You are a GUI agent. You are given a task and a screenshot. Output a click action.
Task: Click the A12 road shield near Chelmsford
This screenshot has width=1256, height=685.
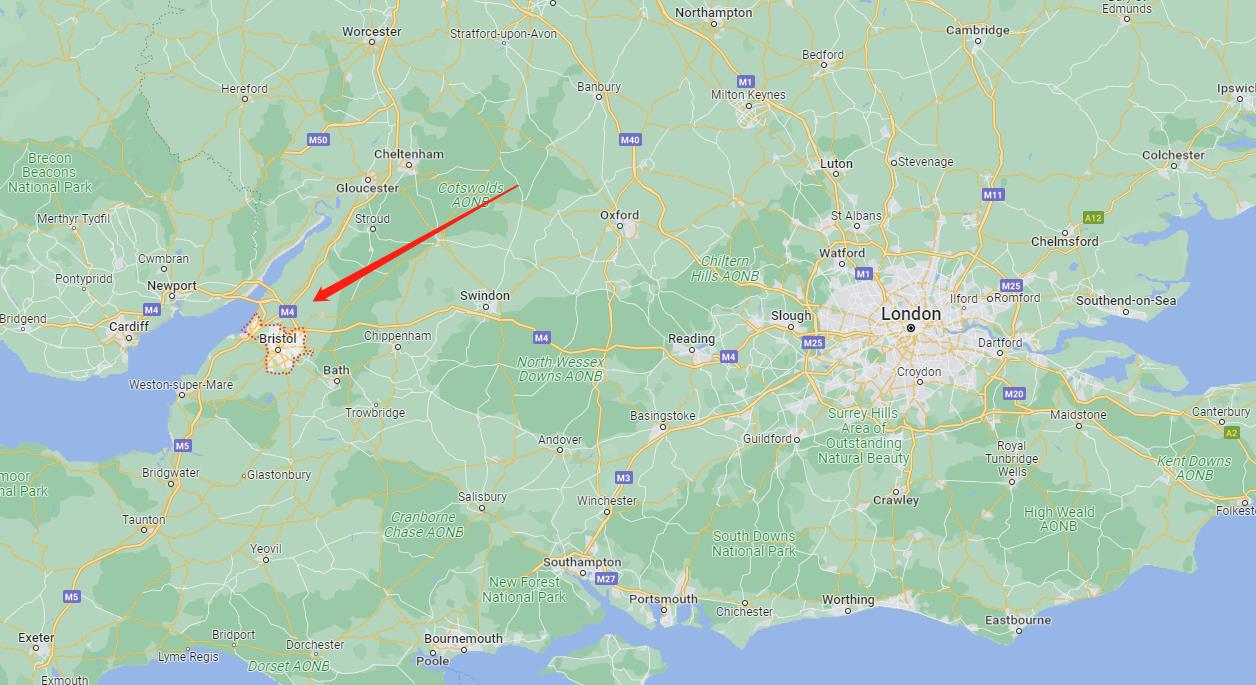1093,217
